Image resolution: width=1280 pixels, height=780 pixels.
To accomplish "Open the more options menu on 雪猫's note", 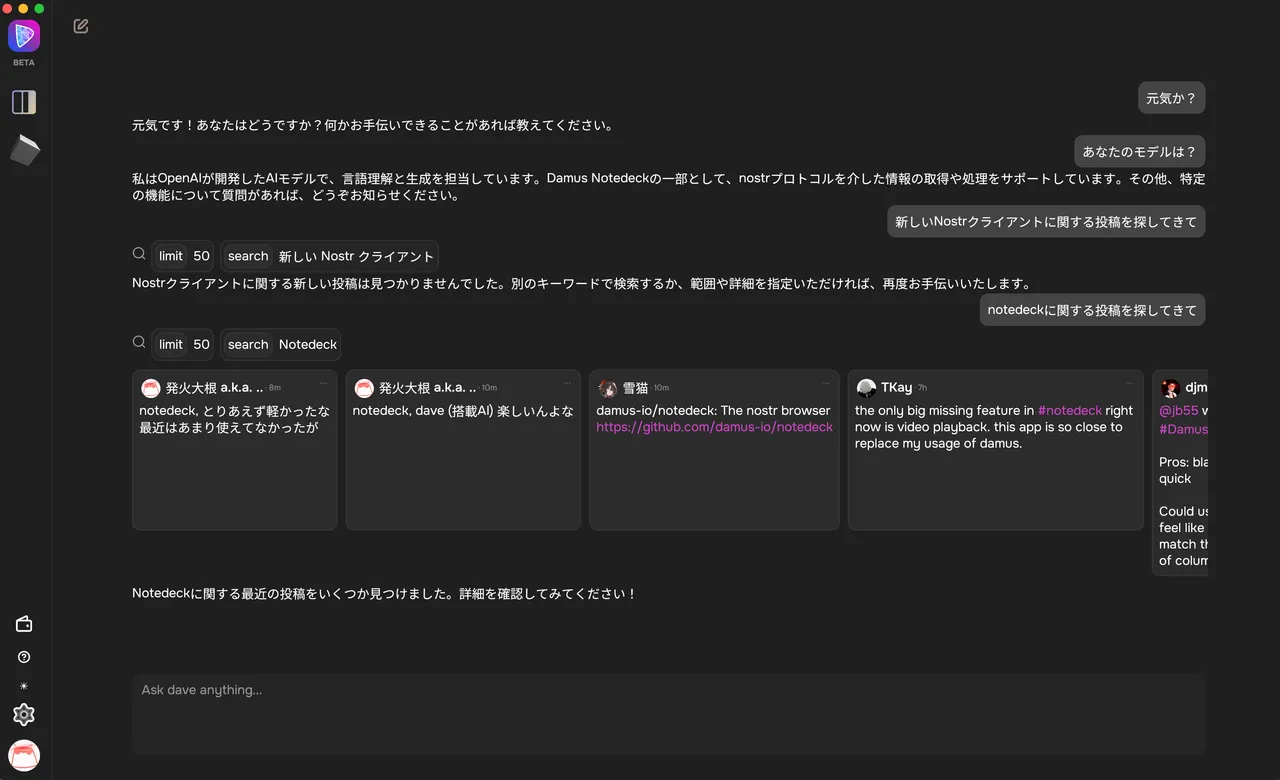I will coord(826,383).
